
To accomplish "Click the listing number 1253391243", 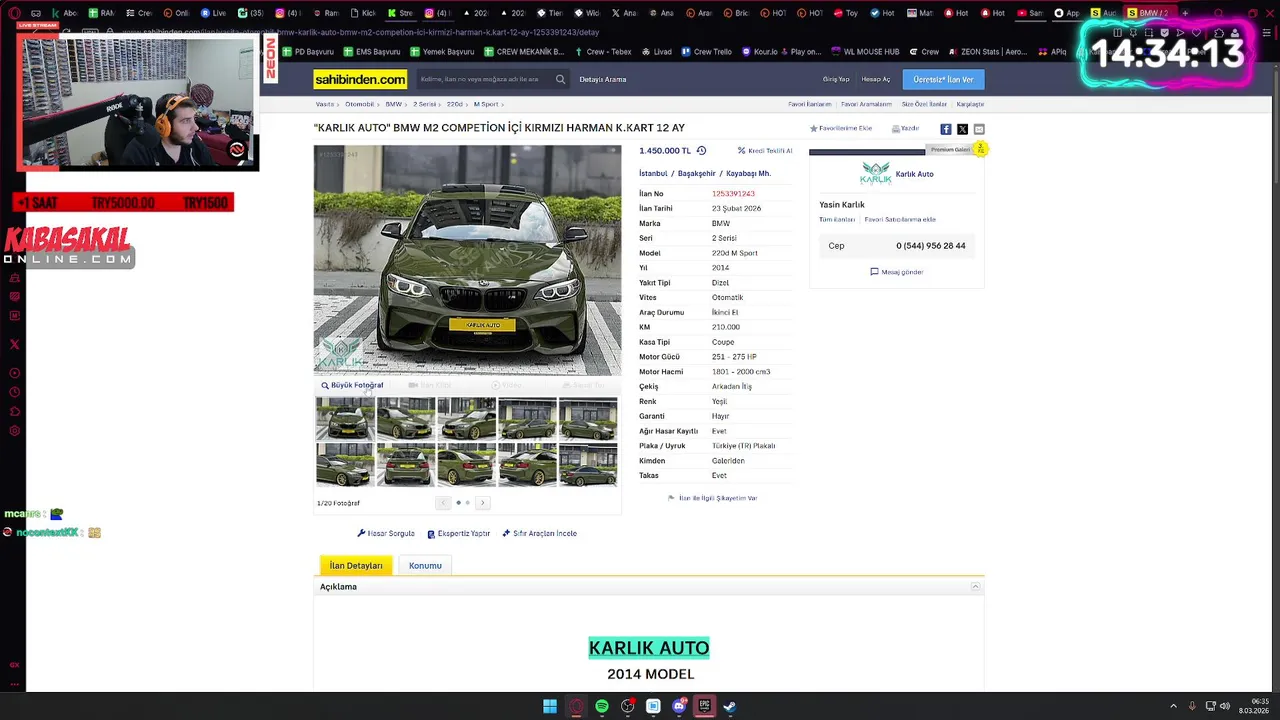I will click(733, 194).
